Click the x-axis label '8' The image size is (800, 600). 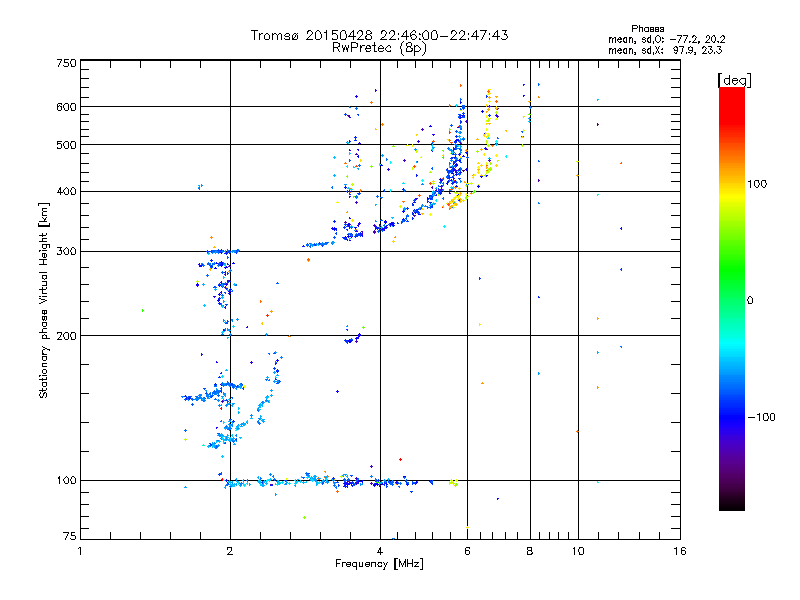(x=530, y=551)
